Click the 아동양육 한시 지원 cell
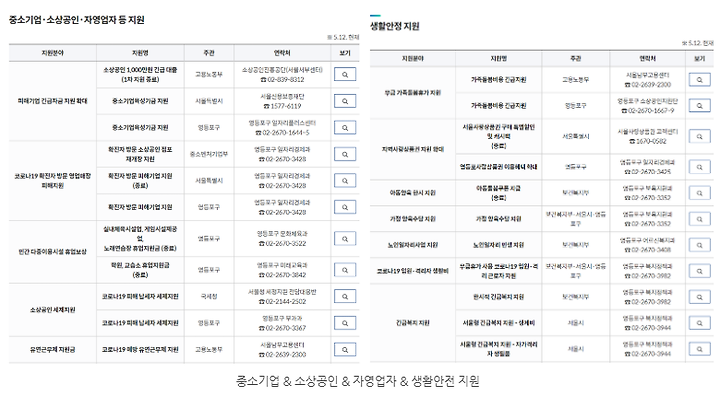The height and width of the screenshot is (396, 720). [413, 193]
